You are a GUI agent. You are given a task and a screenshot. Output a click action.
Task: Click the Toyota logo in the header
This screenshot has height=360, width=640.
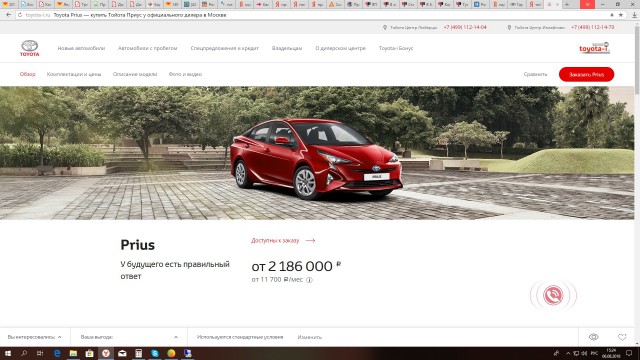pyautogui.click(x=30, y=48)
